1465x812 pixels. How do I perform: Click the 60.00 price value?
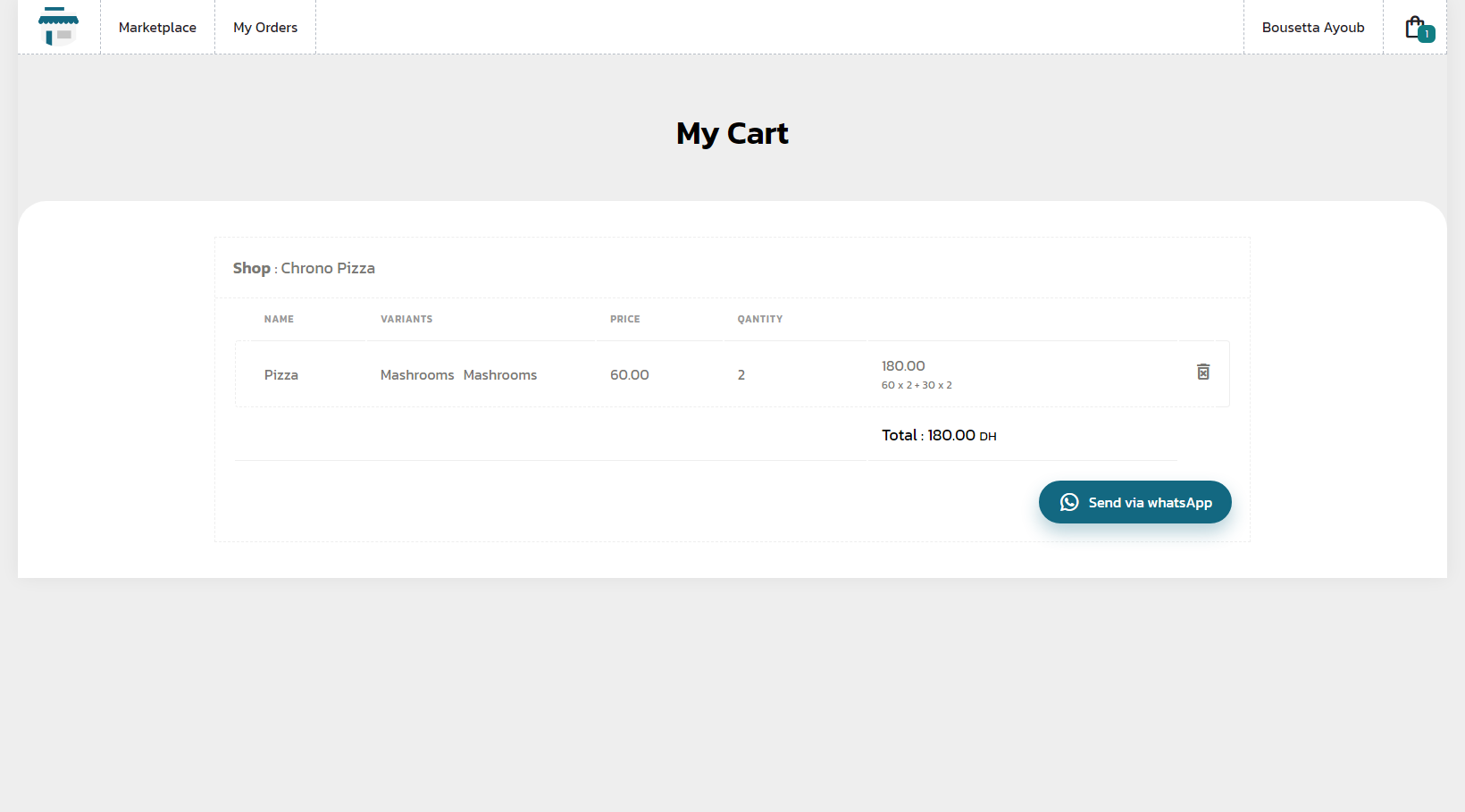coord(630,375)
